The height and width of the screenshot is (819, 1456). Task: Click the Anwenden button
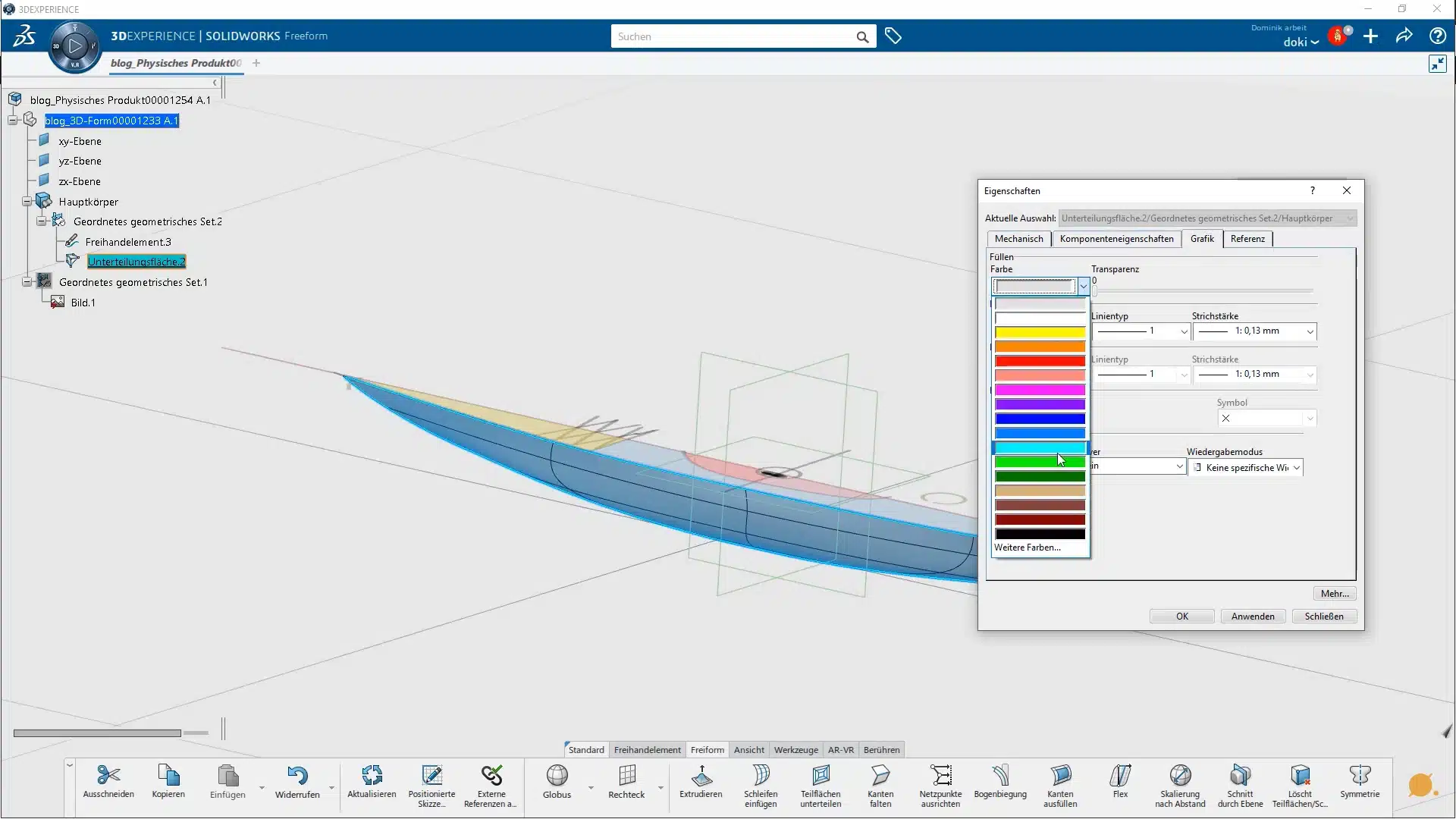point(1252,616)
